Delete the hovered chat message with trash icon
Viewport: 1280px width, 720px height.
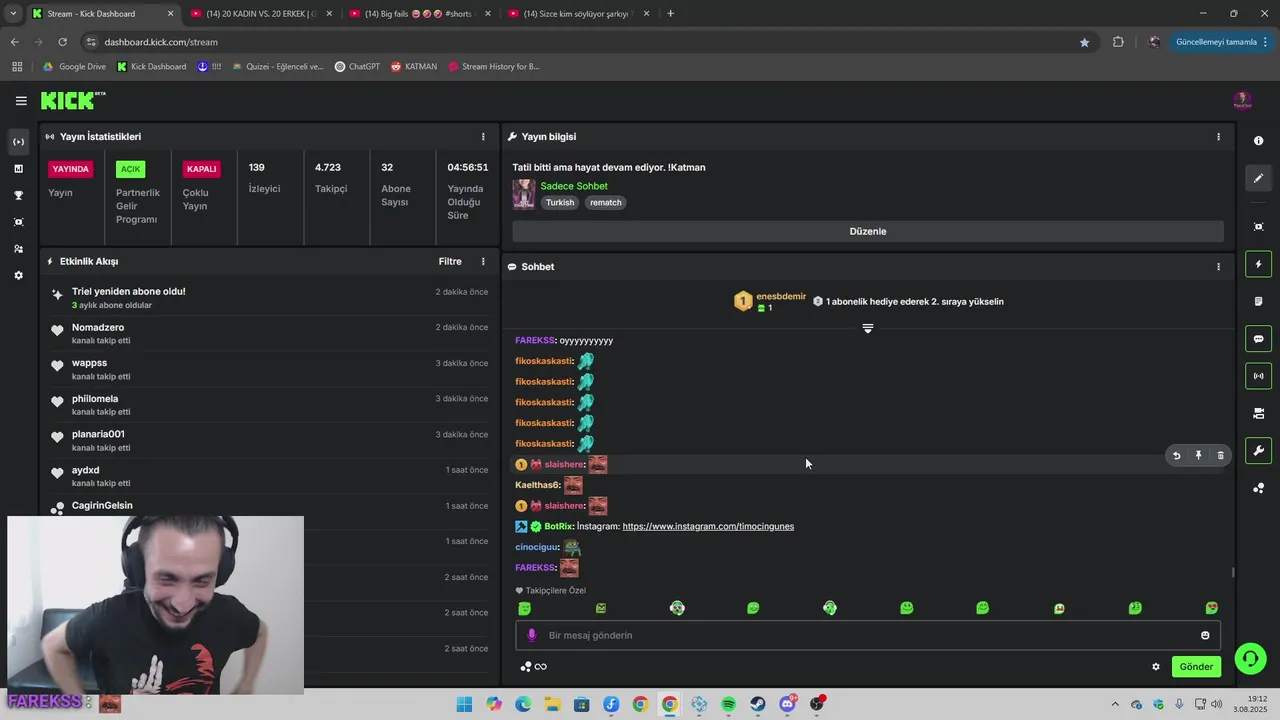[x=1220, y=456]
